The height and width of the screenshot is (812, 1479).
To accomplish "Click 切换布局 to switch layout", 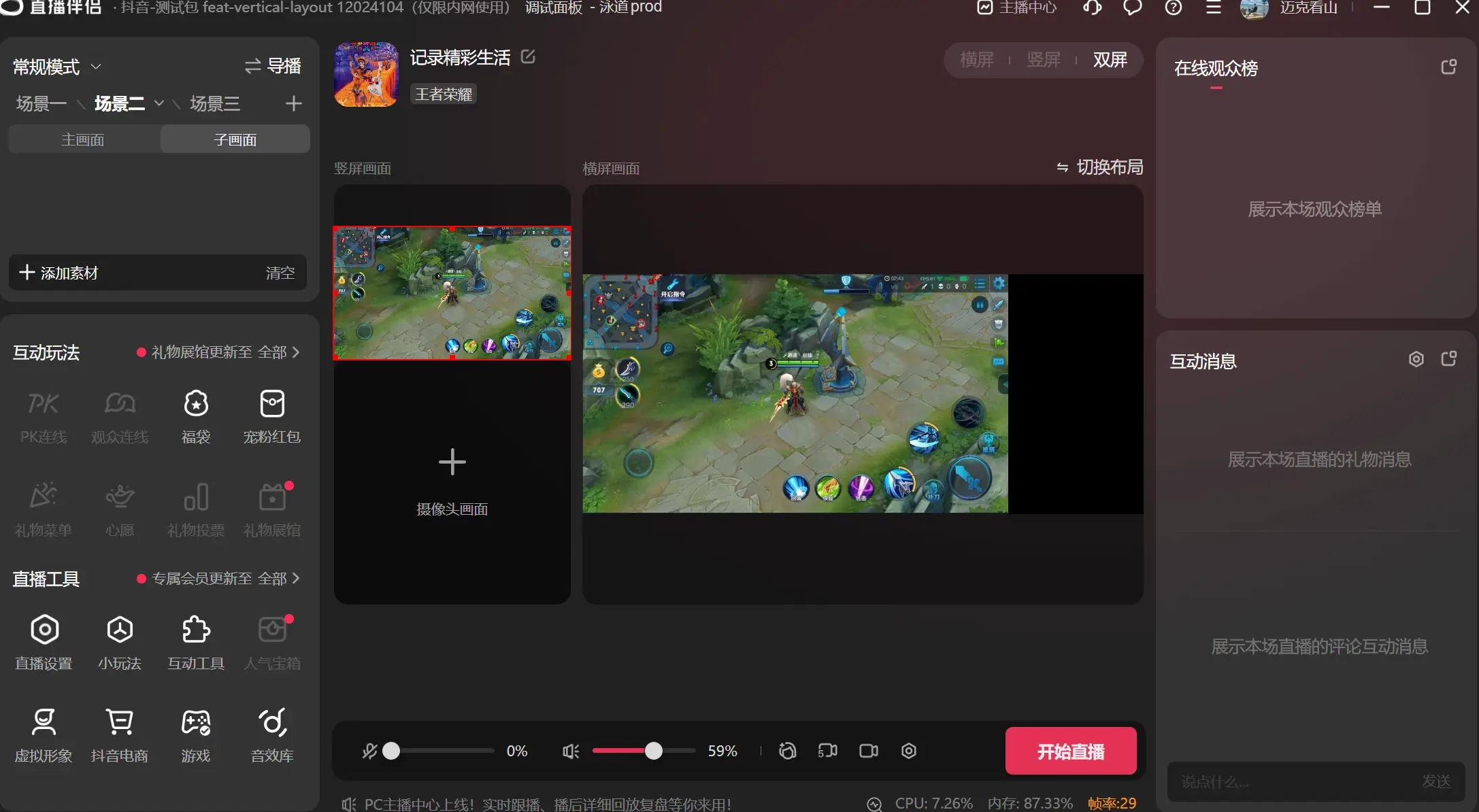I will [x=1099, y=167].
